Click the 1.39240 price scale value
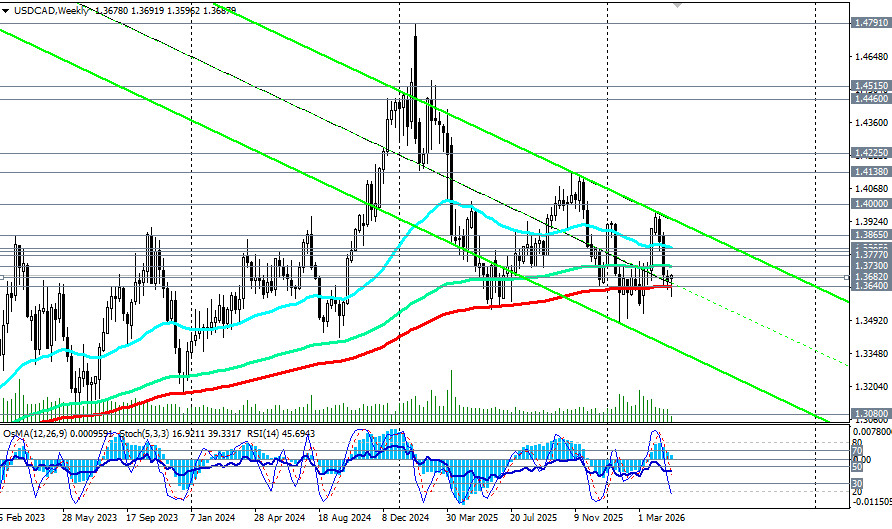892x529 pixels. pyautogui.click(x=872, y=221)
